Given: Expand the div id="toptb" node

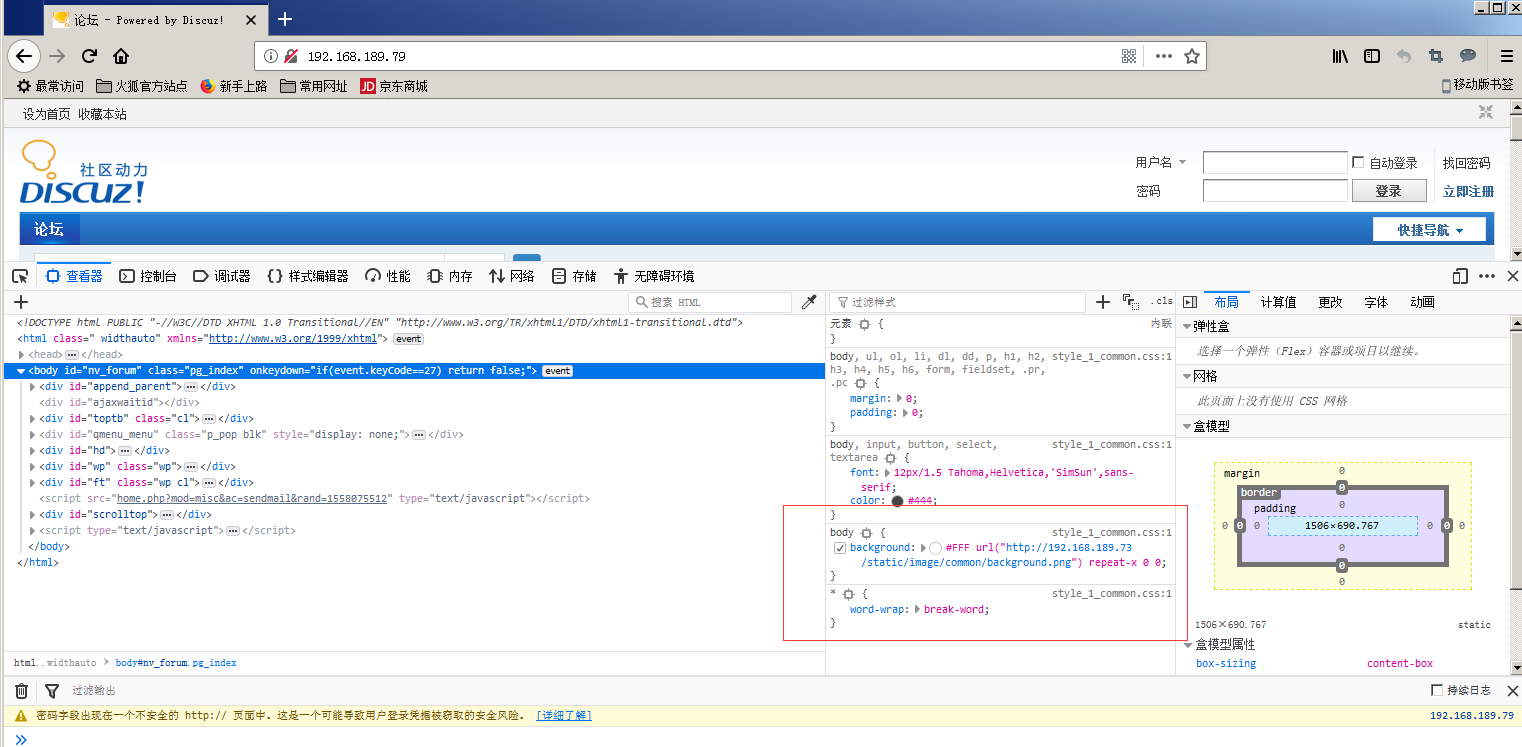Looking at the screenshot, I should pos(34,419).
